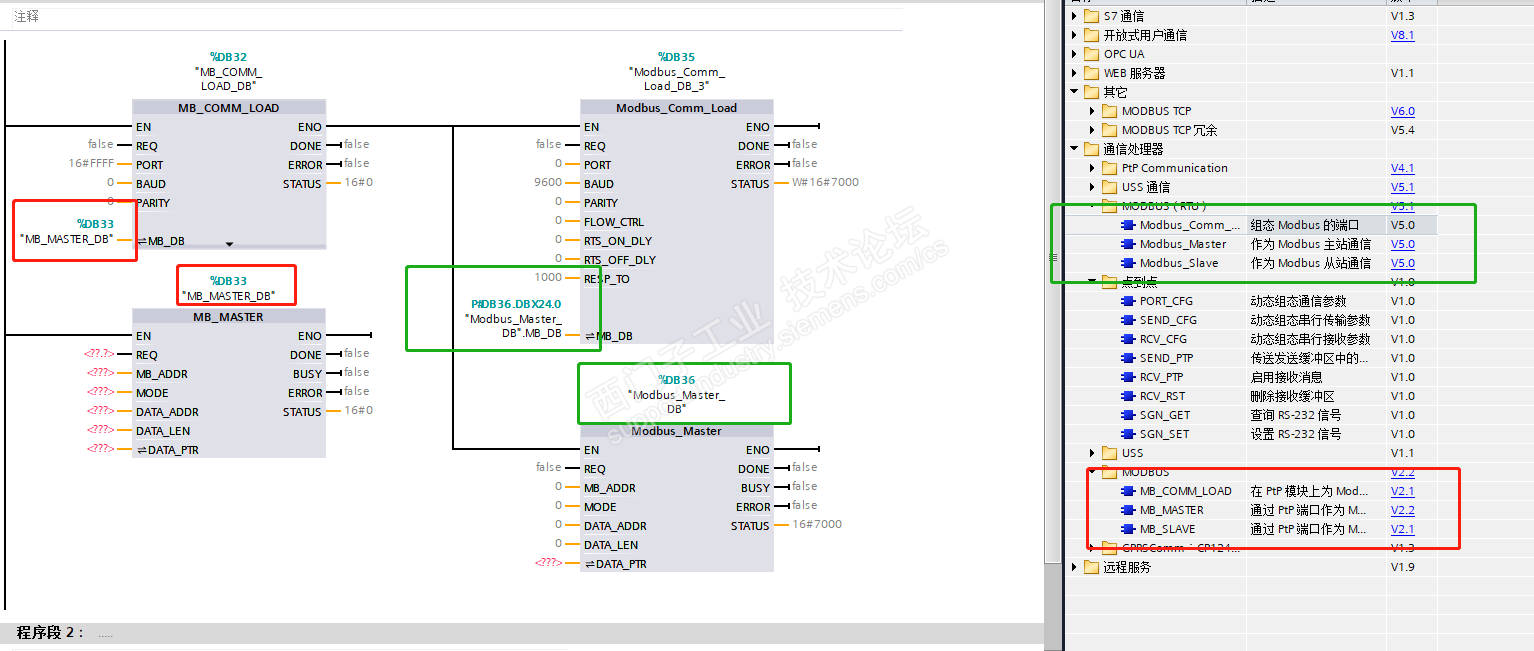1534x651 pixels.
Task: Select the MB_MASTER block title
Action: [x=229, y=317]
